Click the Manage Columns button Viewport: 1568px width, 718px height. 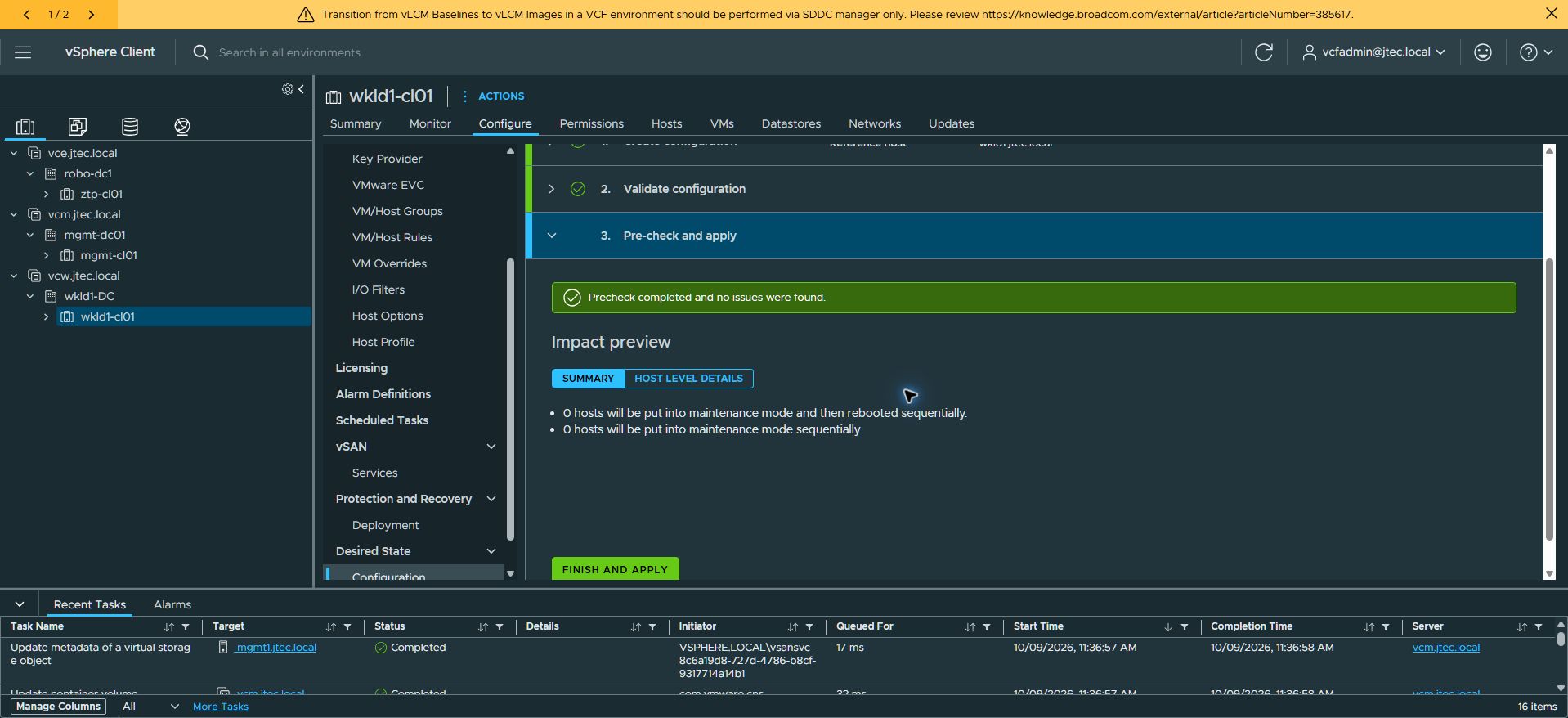click(x=58, y=707)
